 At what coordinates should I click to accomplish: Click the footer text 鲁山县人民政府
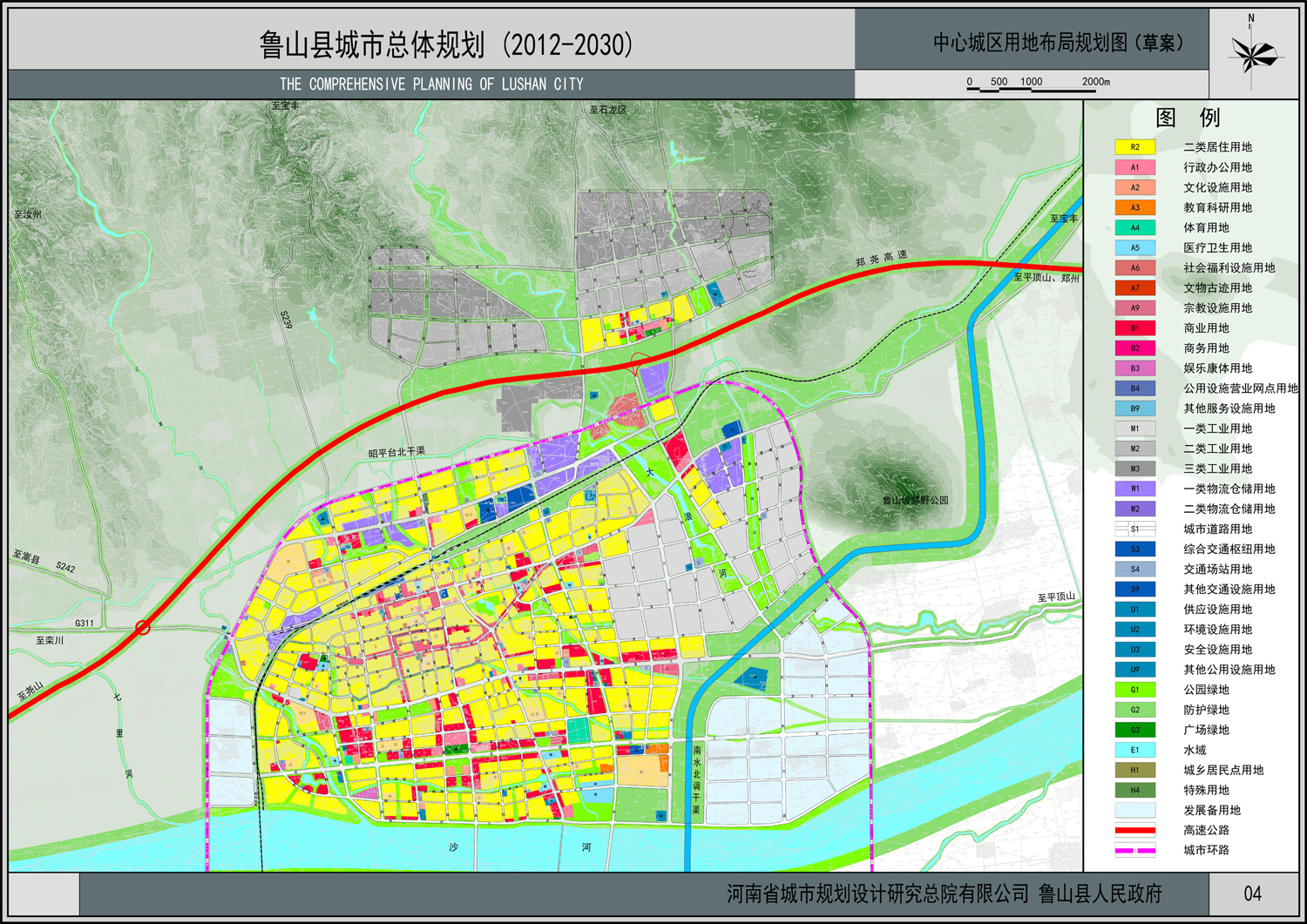click(x=1100, y=894)
